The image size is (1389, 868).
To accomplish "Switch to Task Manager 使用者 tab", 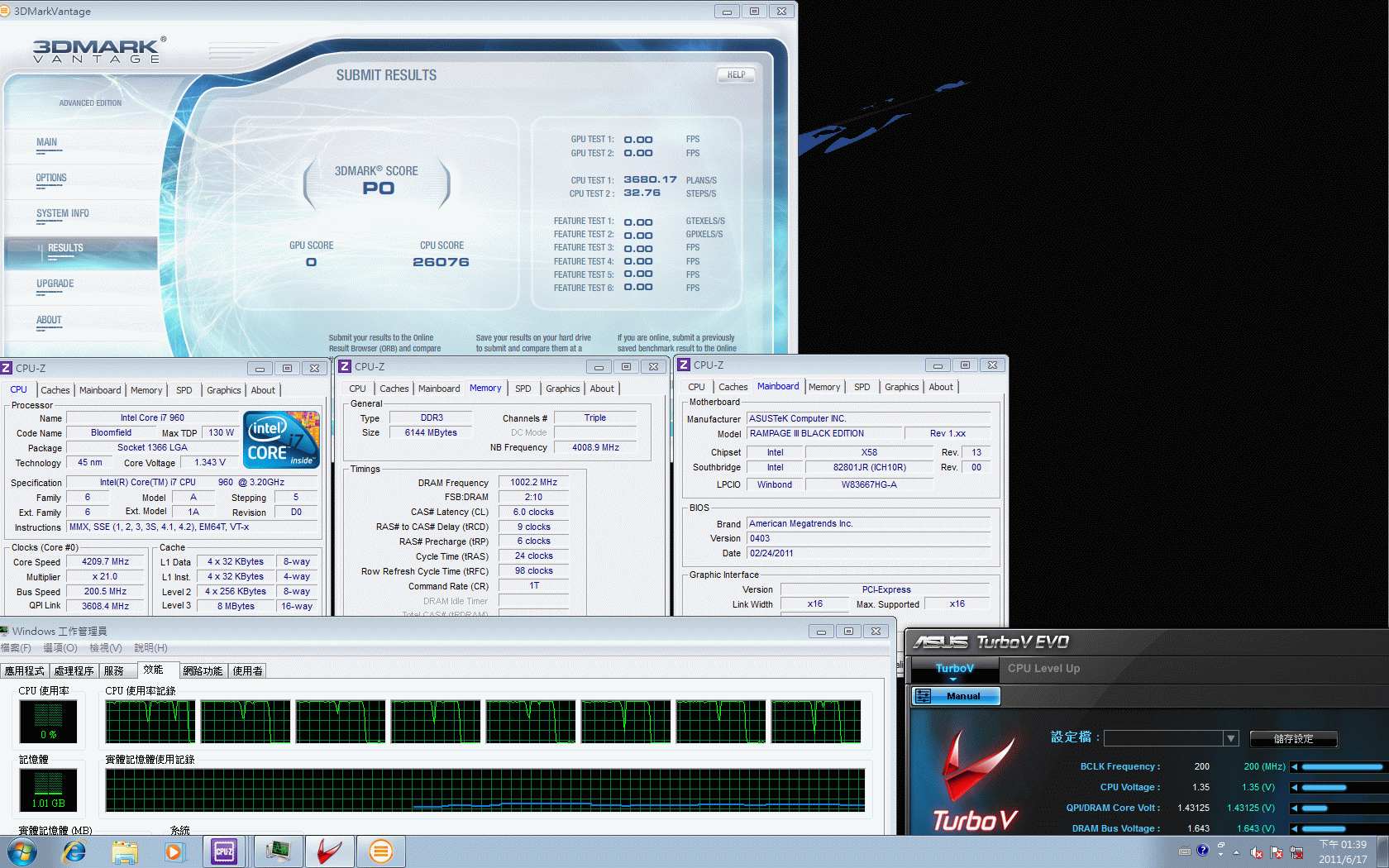I will pos(248,671).
